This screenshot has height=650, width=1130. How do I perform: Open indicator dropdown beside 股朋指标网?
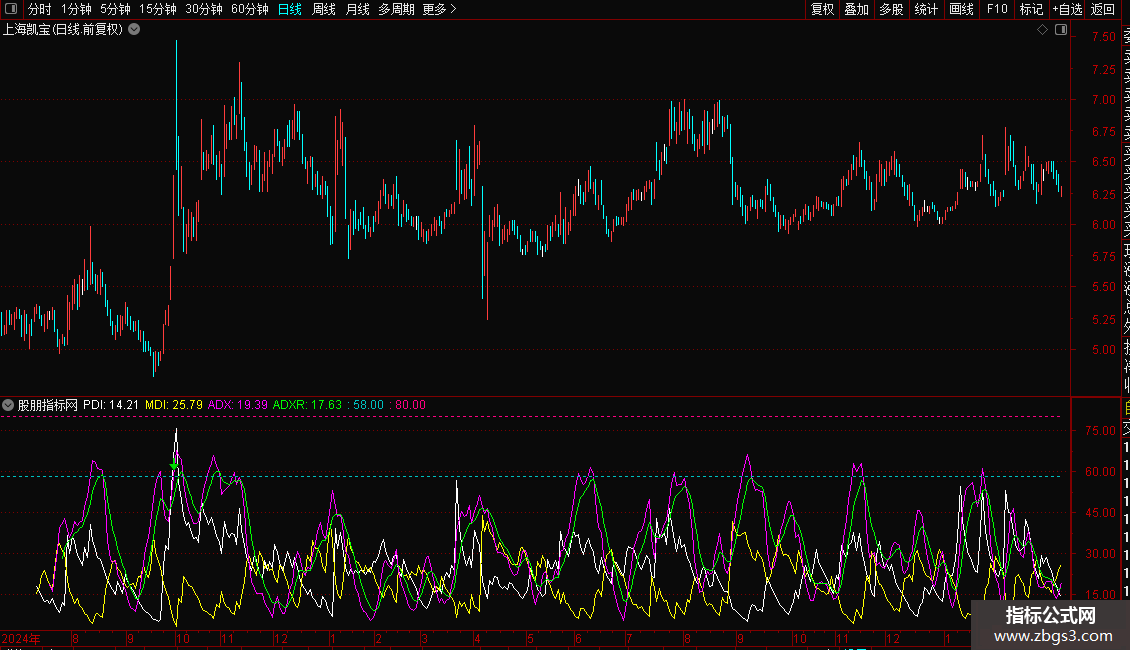pos(8,405)
